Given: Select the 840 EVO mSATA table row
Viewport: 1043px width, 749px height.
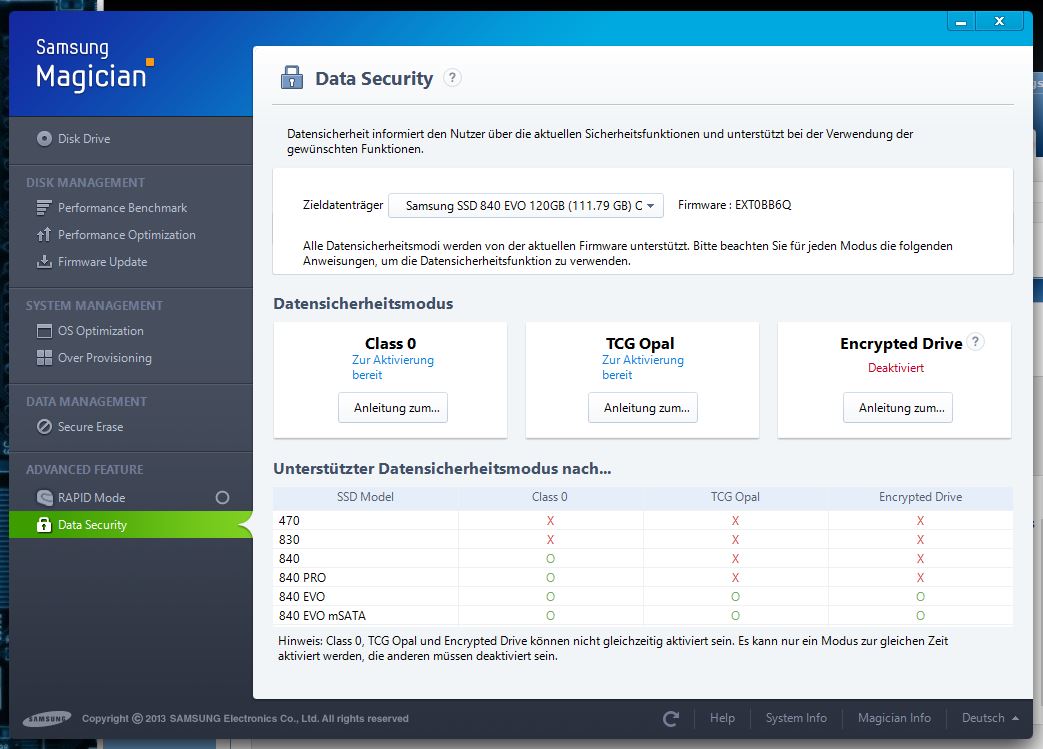Looking at the screenshot, I should 643,615.
